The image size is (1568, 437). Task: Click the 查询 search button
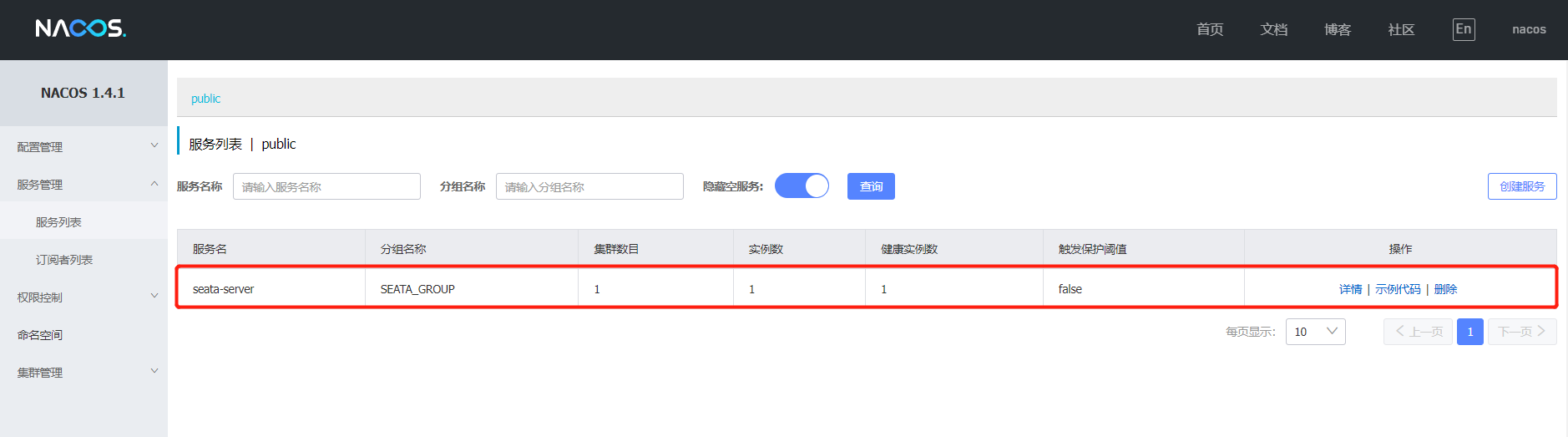tap(871, 186)
